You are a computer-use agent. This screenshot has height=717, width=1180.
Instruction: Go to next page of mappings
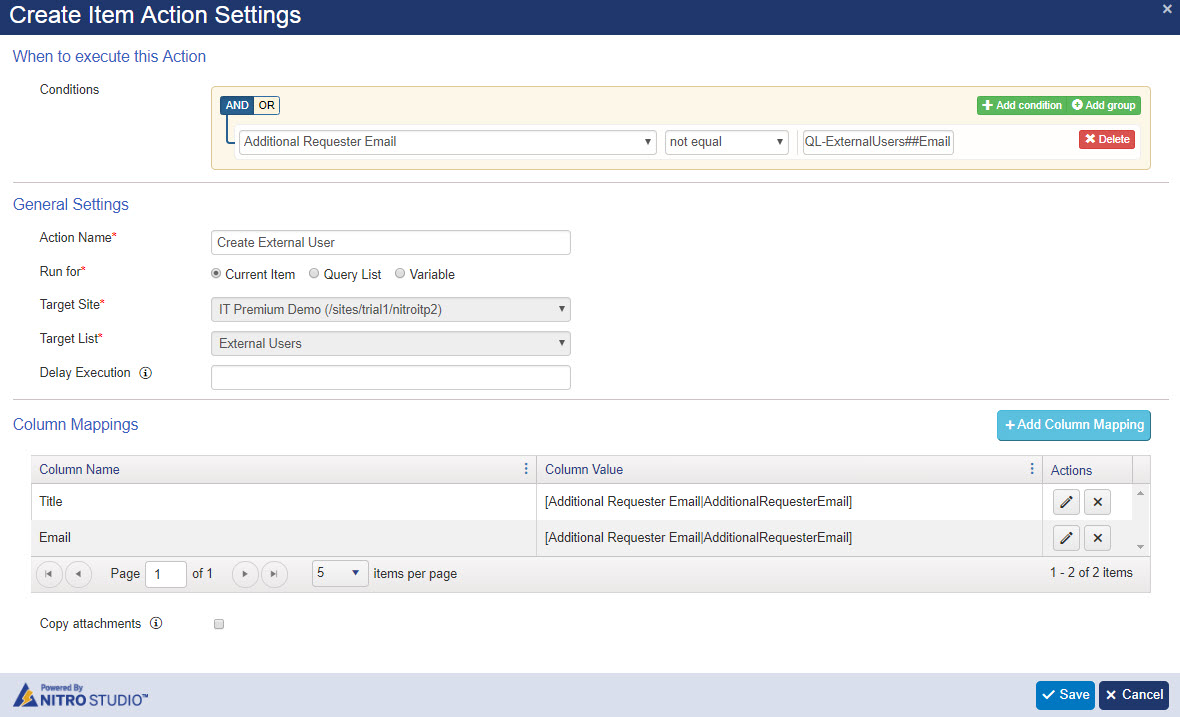245,574
